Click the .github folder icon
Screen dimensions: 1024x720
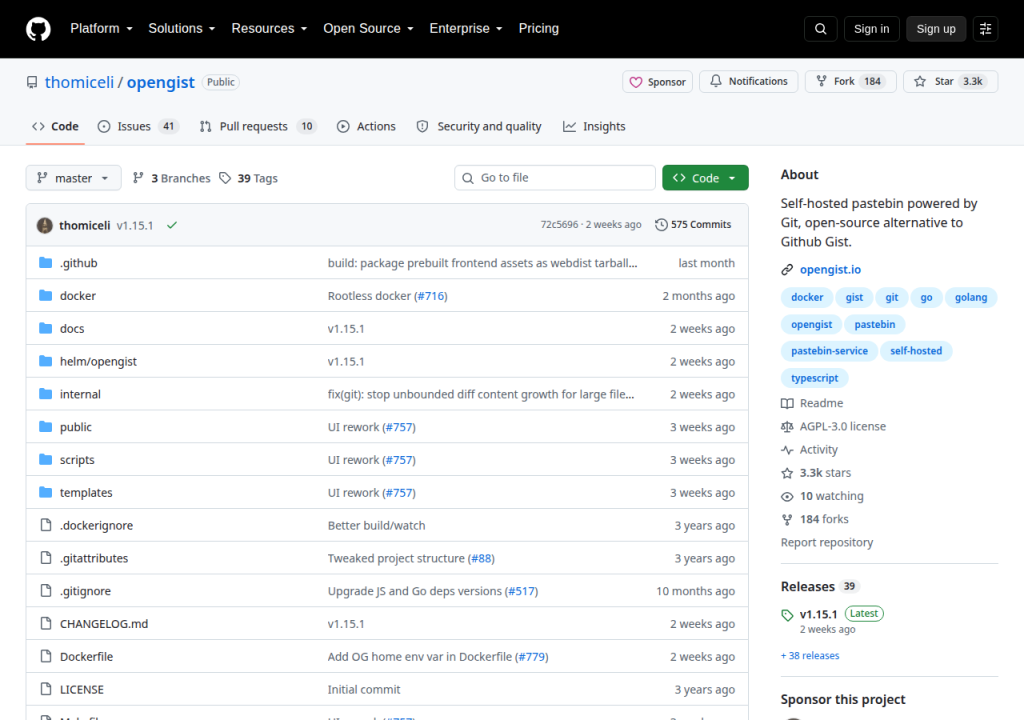pos(45,263)
